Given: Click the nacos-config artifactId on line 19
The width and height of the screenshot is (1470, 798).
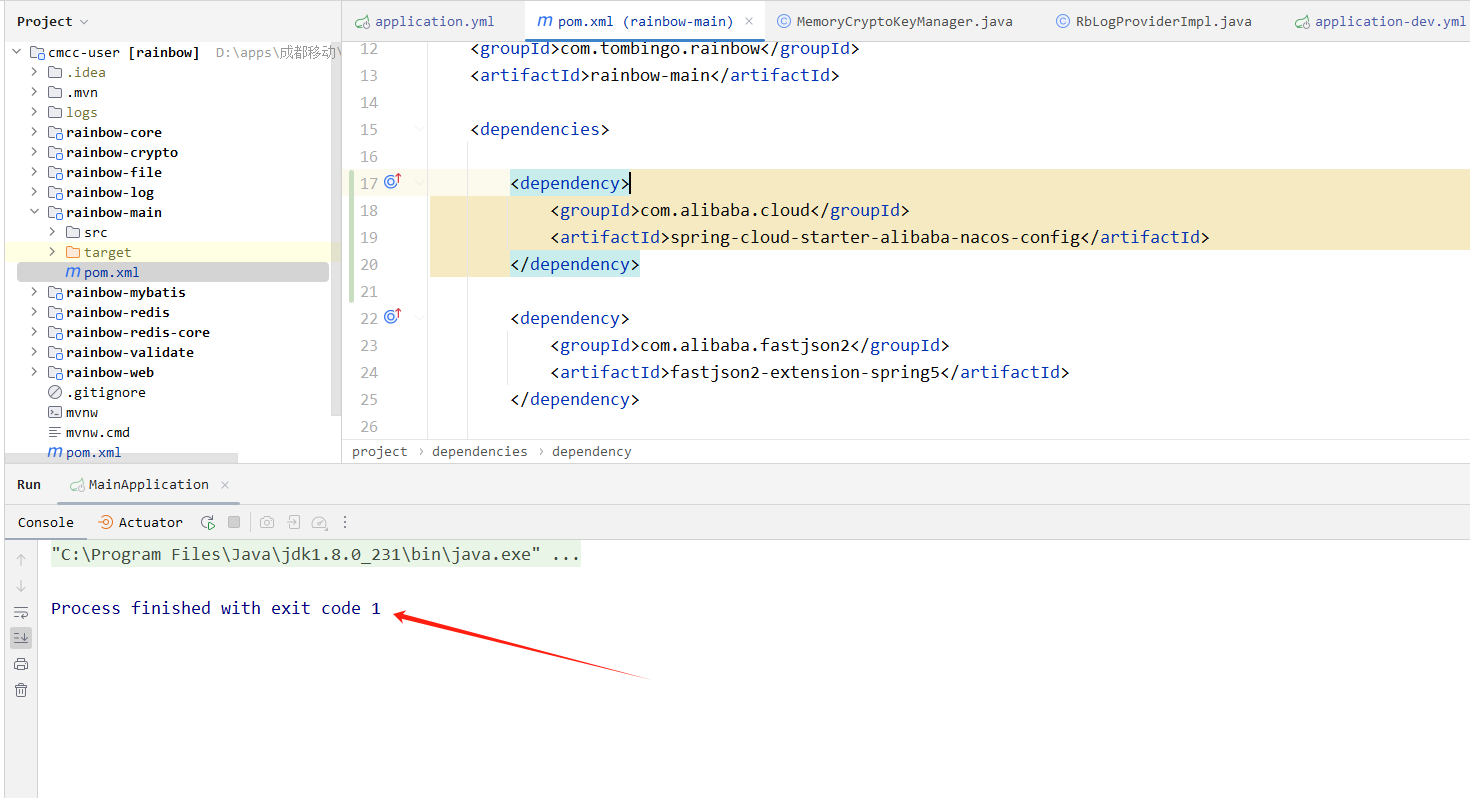Looking at the screenshot, I should (875, 237).
